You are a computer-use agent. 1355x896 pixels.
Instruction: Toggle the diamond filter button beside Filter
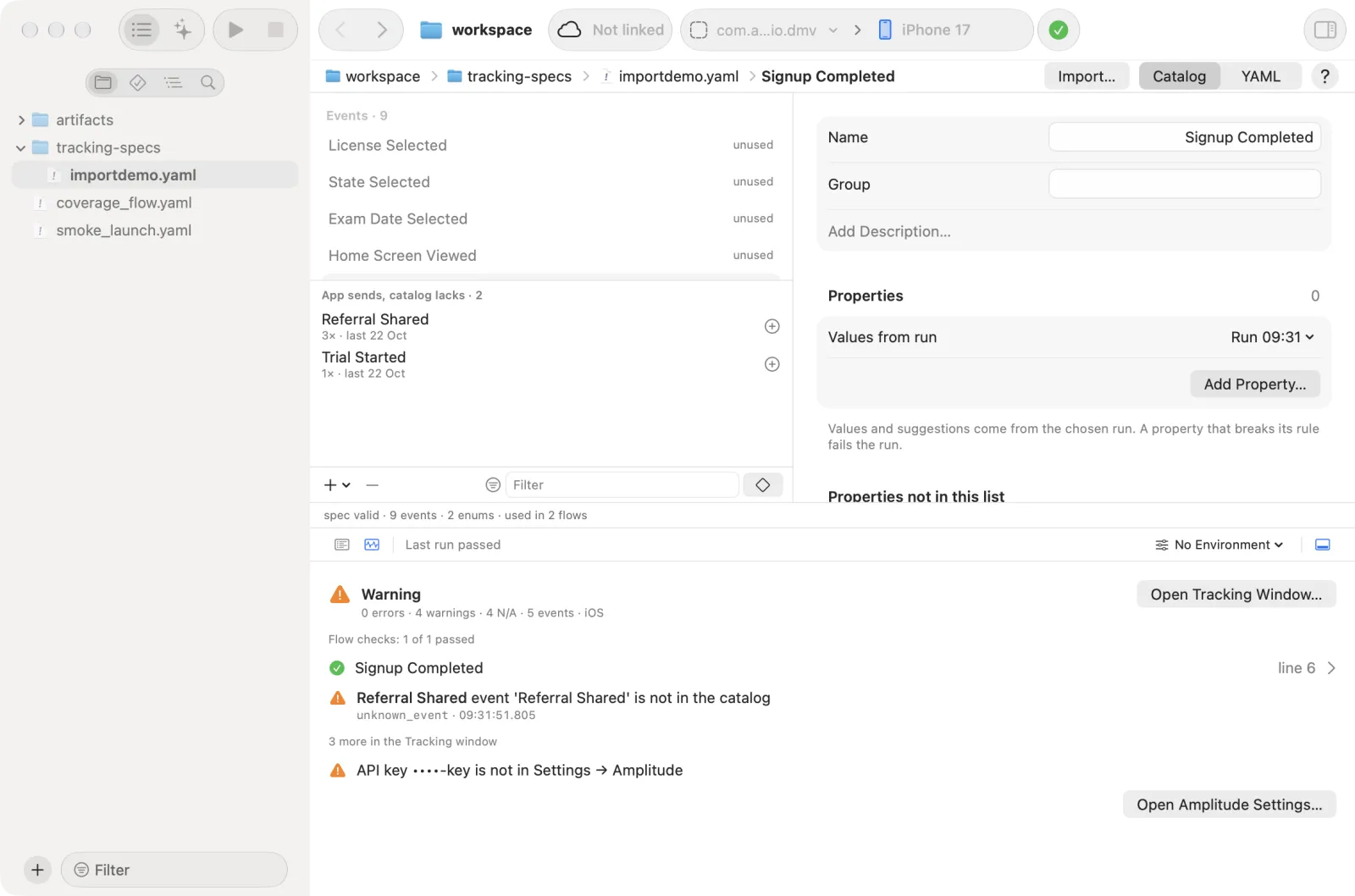coord(763,485)
